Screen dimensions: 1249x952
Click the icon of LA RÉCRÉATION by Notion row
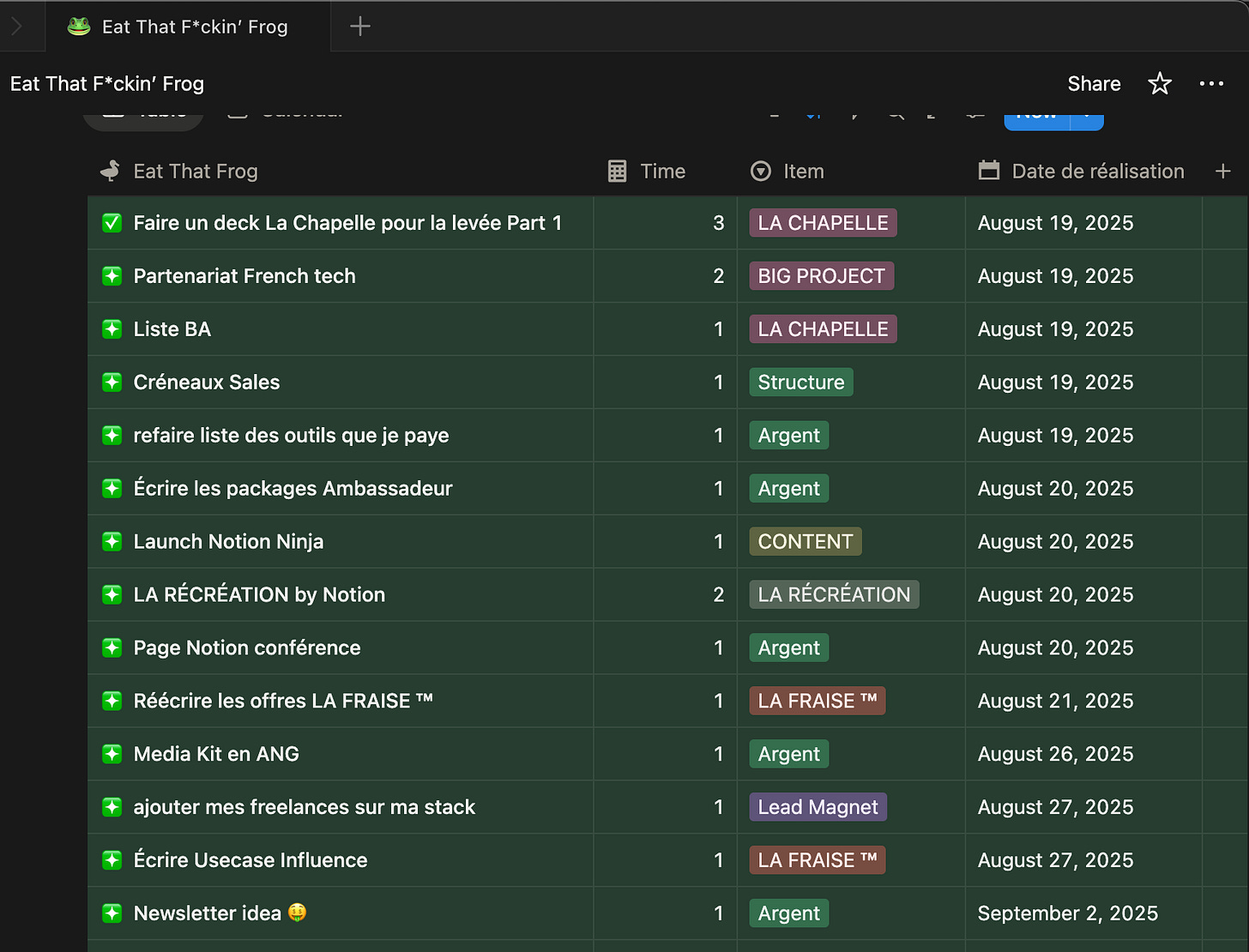tap(112, 595)
